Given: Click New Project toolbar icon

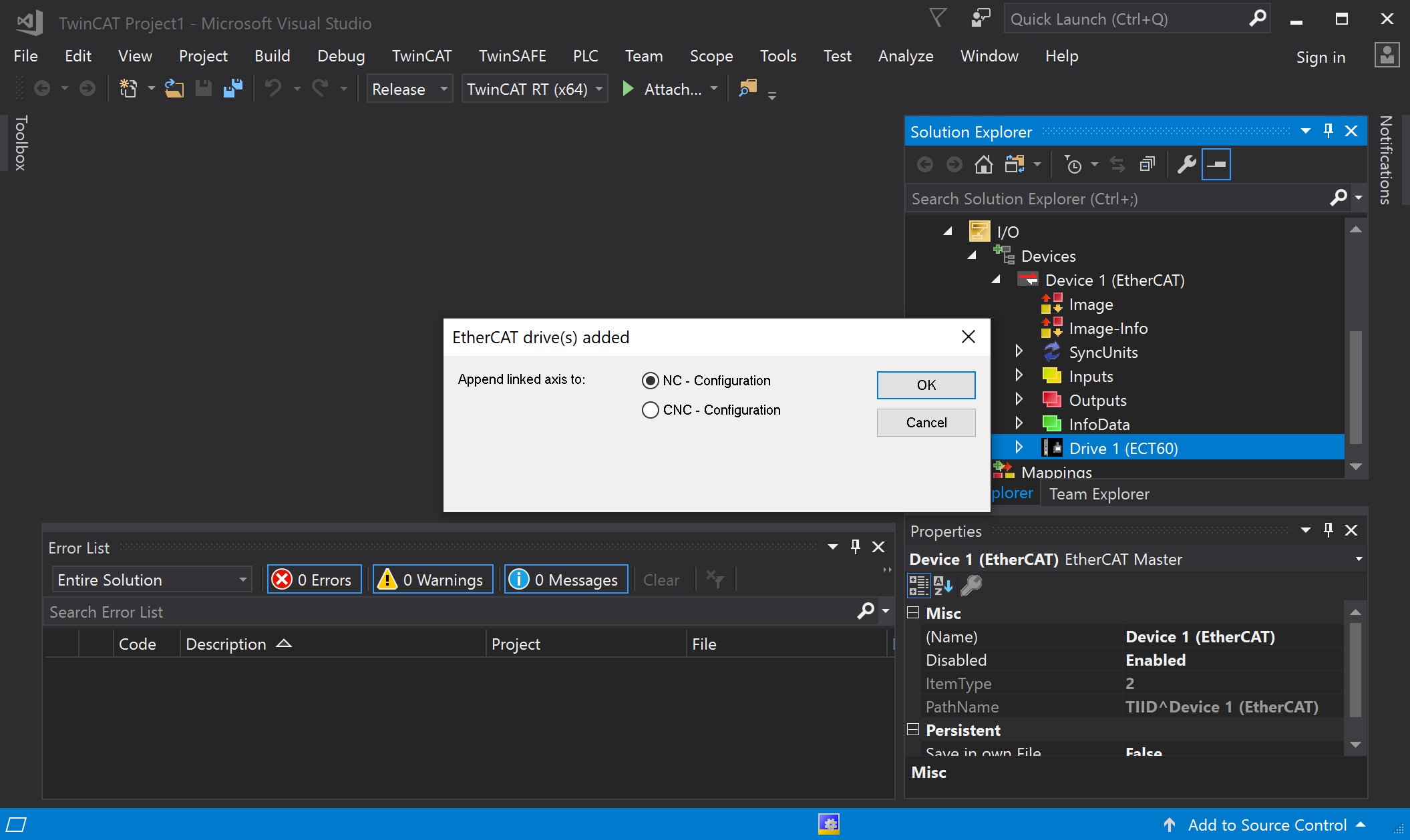Looking at the screenshot, I should coord(128,88).
